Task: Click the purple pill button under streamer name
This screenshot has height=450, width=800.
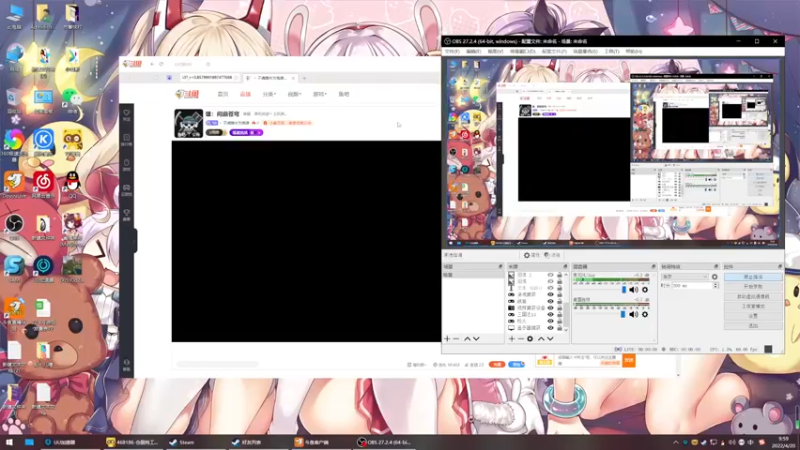Action: point(246,133)
